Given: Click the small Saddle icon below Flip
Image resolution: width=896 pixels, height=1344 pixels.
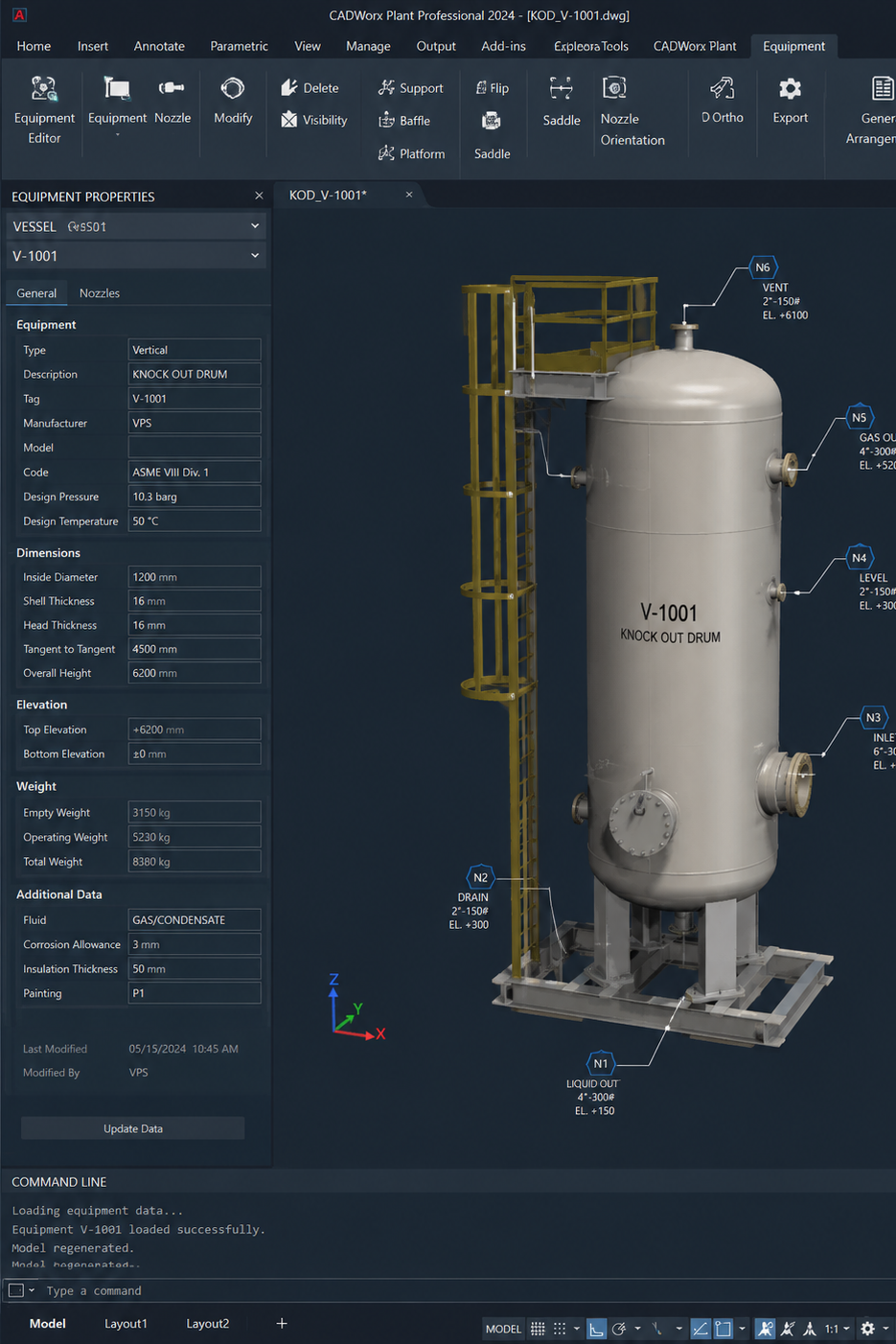Looking at the screenshot, I should 492,121.
